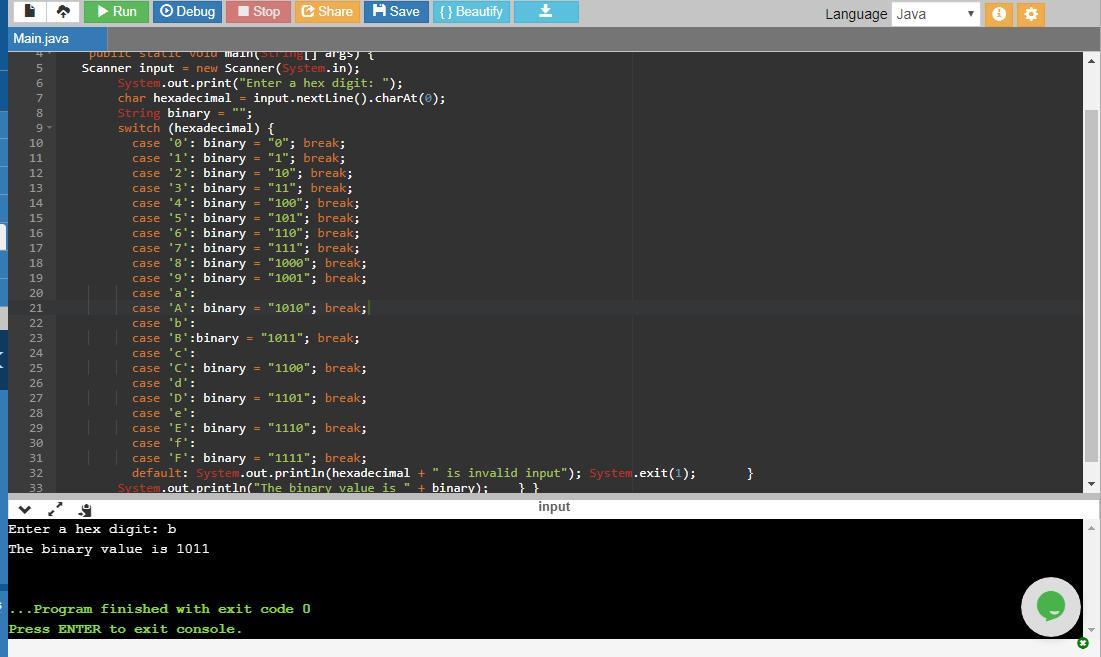1101x657 pixels.
Task: Beautify the code formatting
Action: pyautogui.click(x=470, y=12)
